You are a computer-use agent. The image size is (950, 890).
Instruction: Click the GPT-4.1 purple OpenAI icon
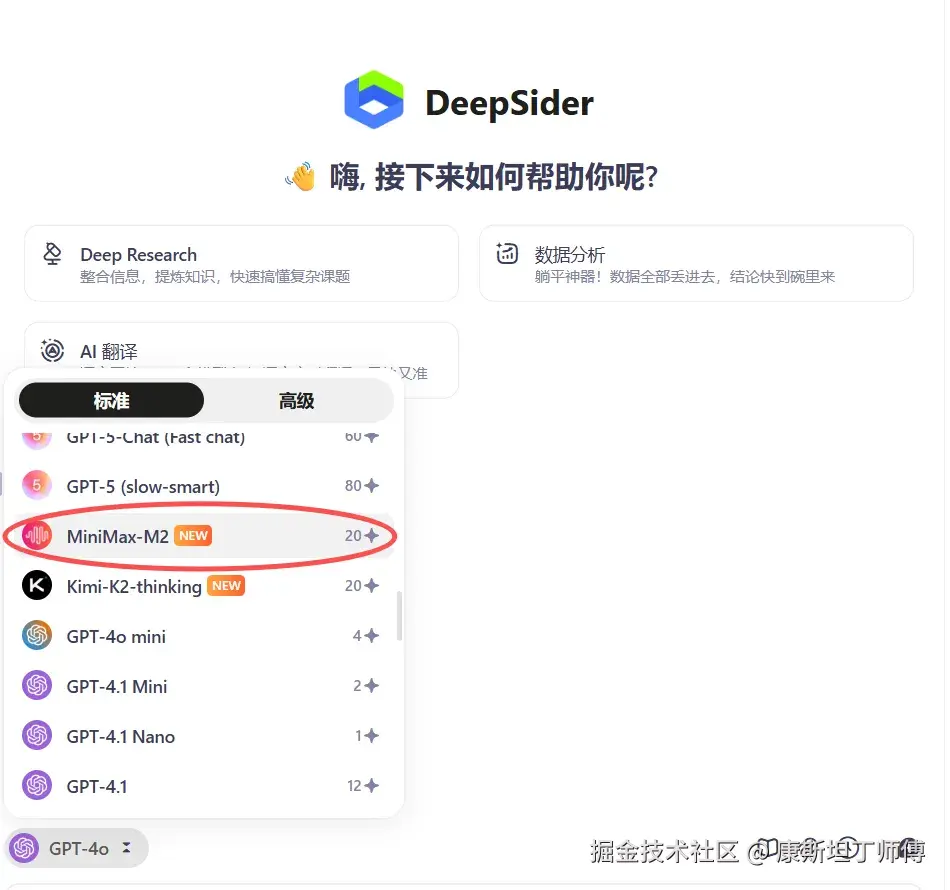coord(36,786)
